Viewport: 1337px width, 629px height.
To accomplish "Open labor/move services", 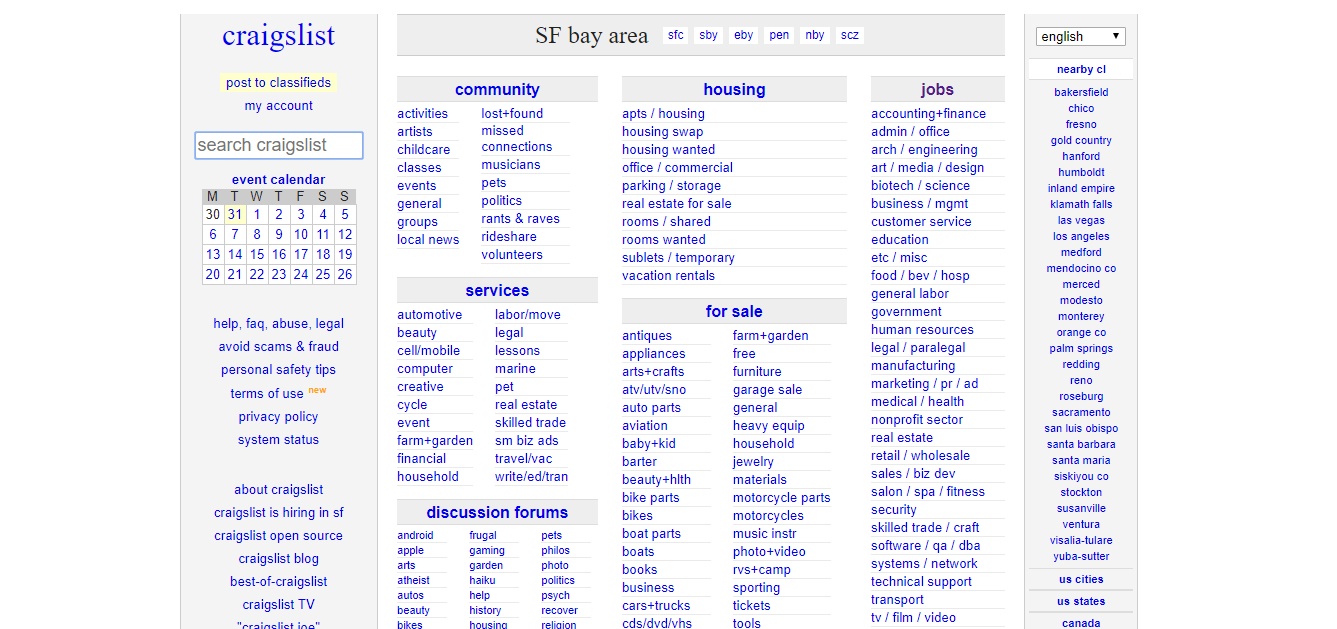I will [528, 315].
